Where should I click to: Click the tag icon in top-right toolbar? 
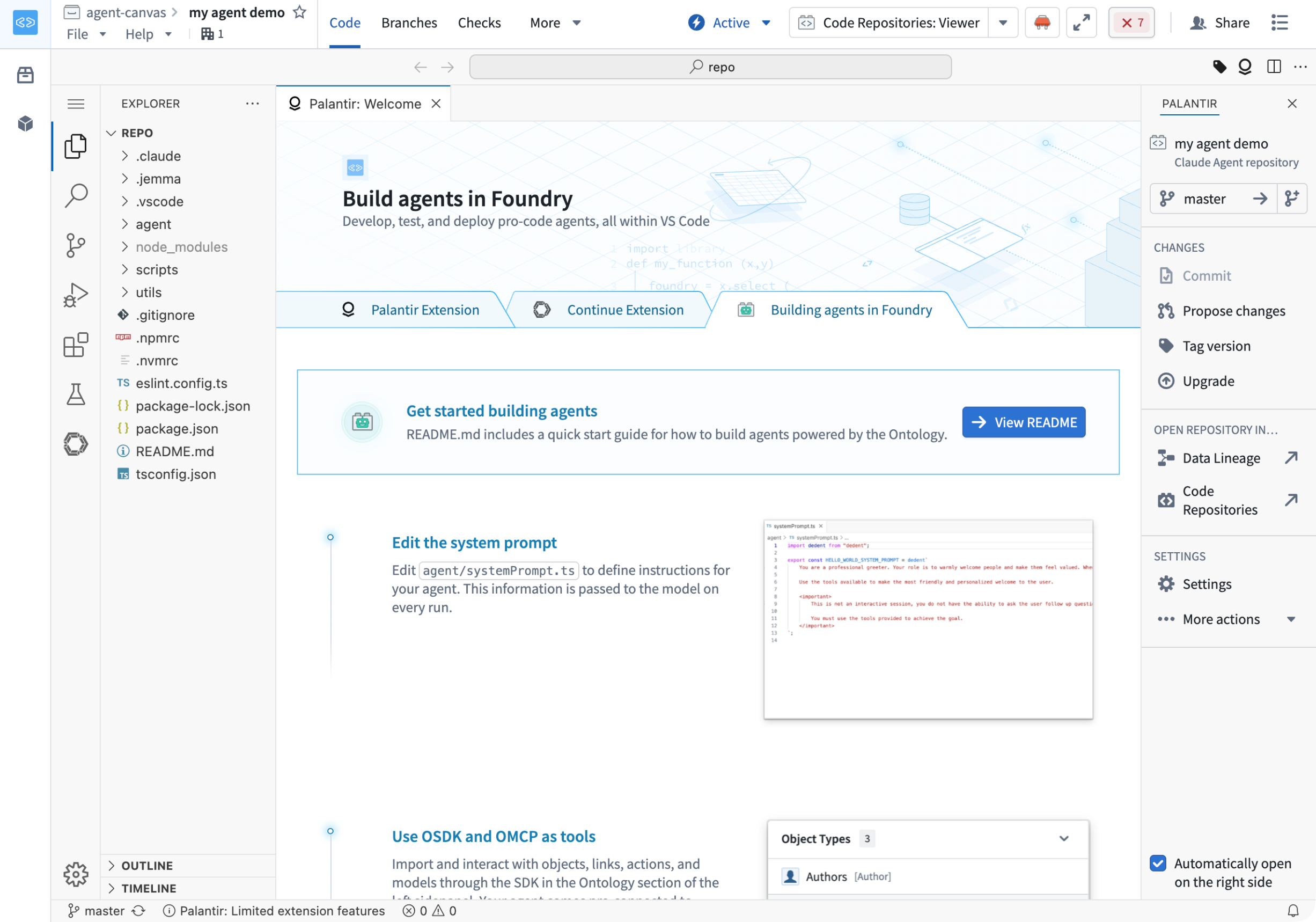coord(1220,67)
